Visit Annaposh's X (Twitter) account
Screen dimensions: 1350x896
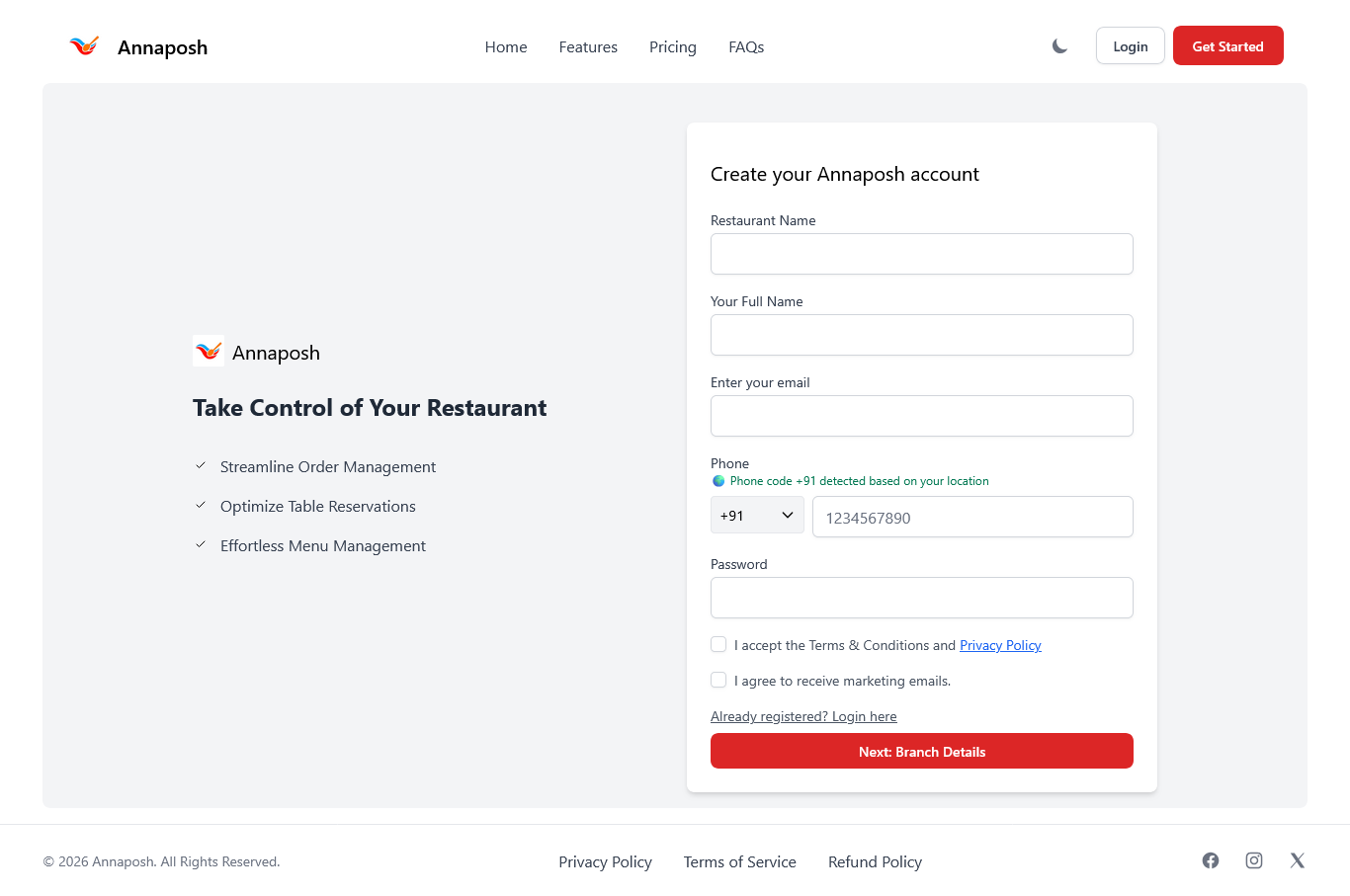[1297, 860]
